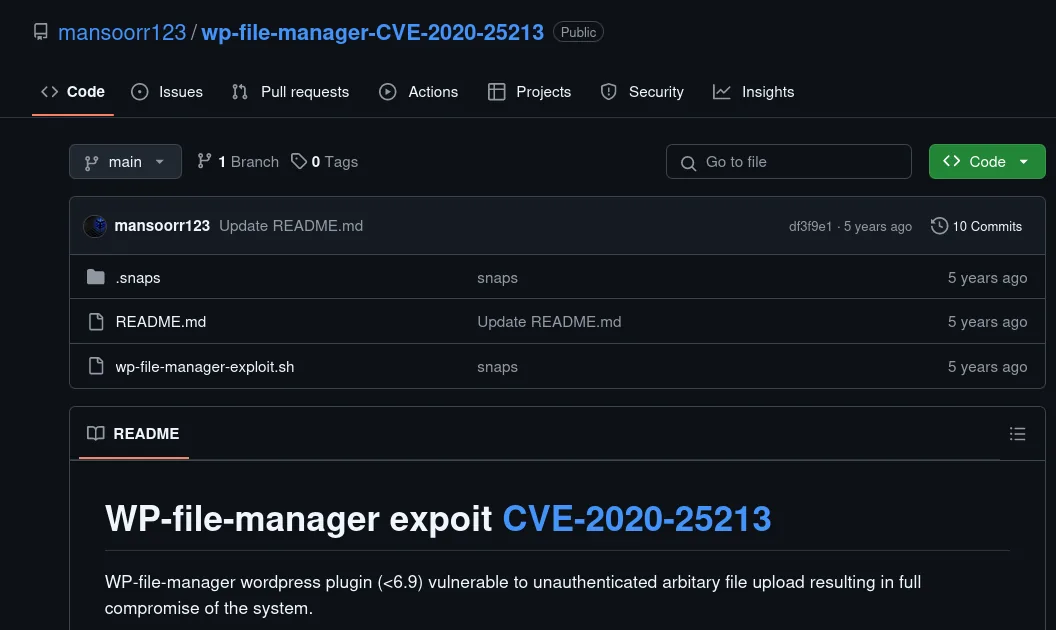Follow the CVE-2020-25213 link in the heading
The image size is (1056, 630).
[636, 518]
